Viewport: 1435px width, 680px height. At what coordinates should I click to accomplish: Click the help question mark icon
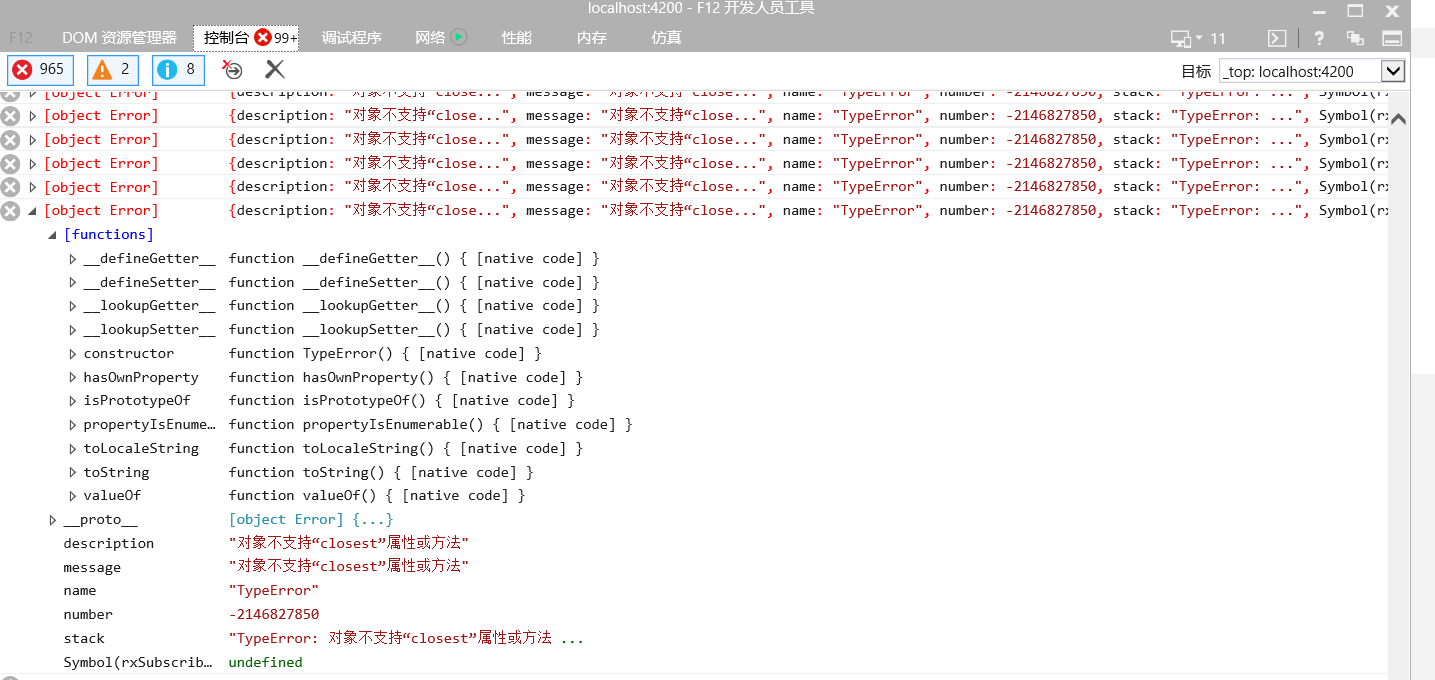(x=1318, y=37)
